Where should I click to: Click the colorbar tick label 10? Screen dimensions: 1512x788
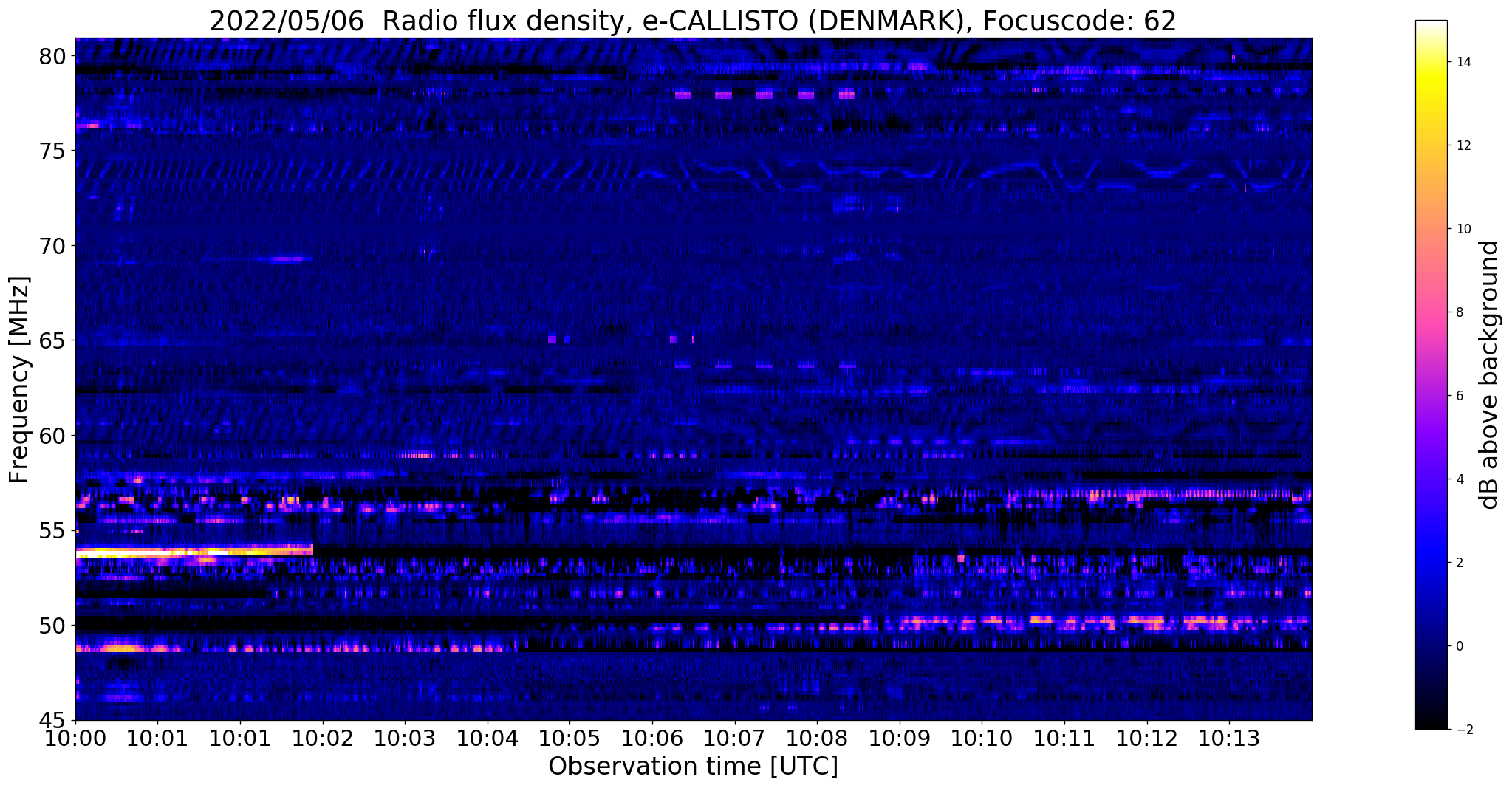(x=1463, y=229)
